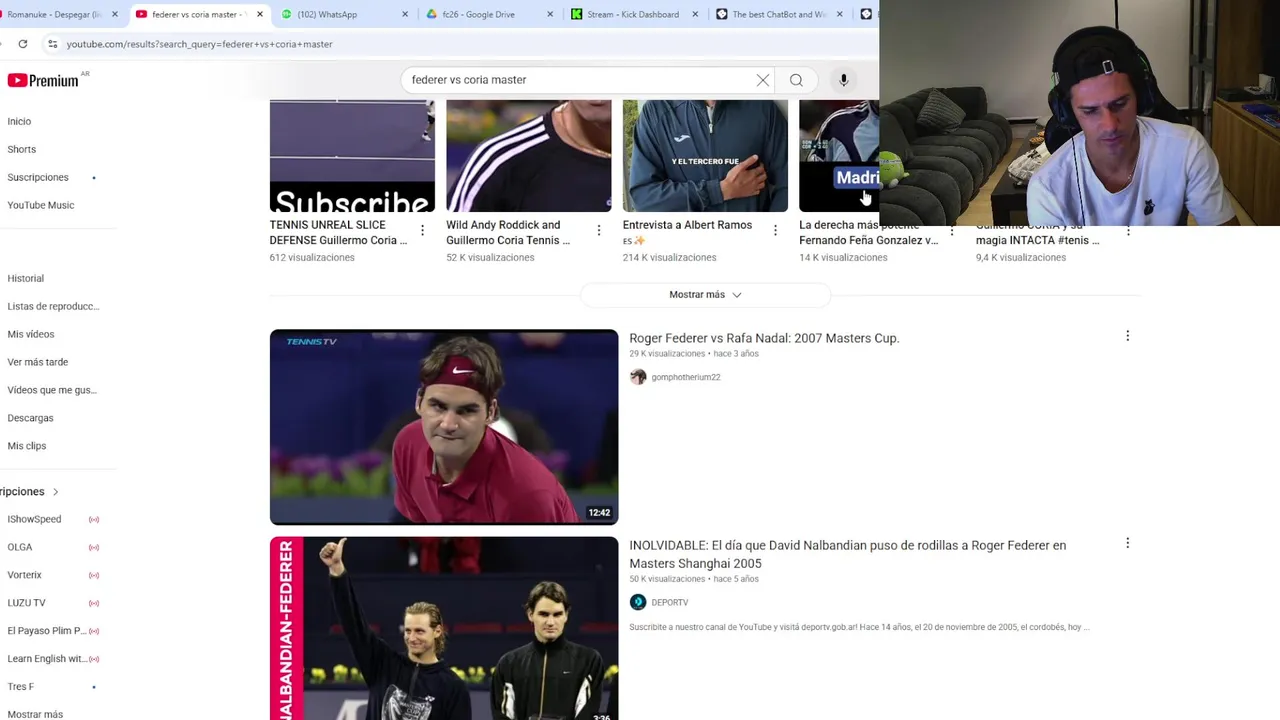1280x720 pixels.
Task: Go to Inicio in the sidebar
Action: [19, 121]
